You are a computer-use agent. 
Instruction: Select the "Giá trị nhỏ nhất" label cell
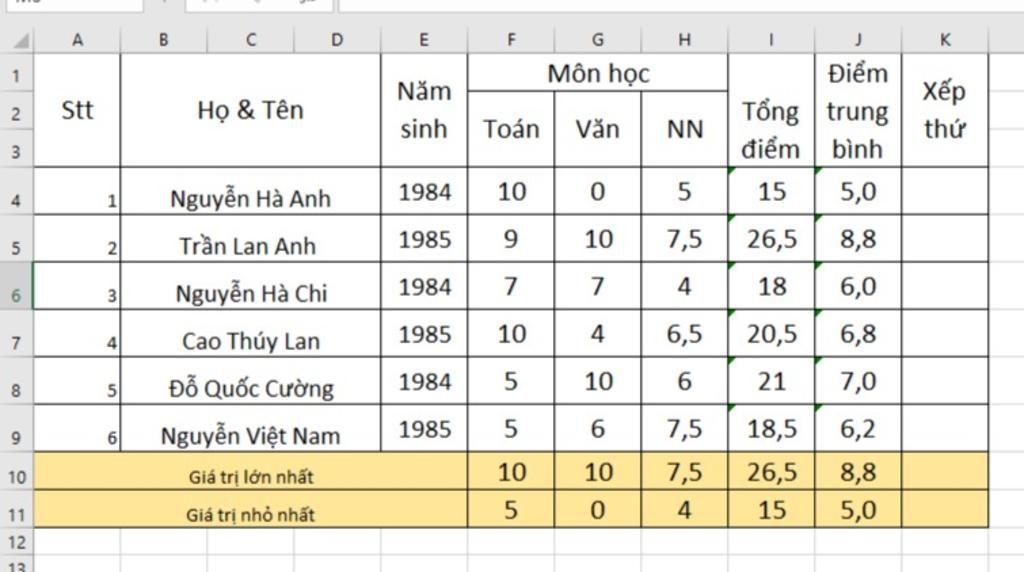[x=251, y=514]
